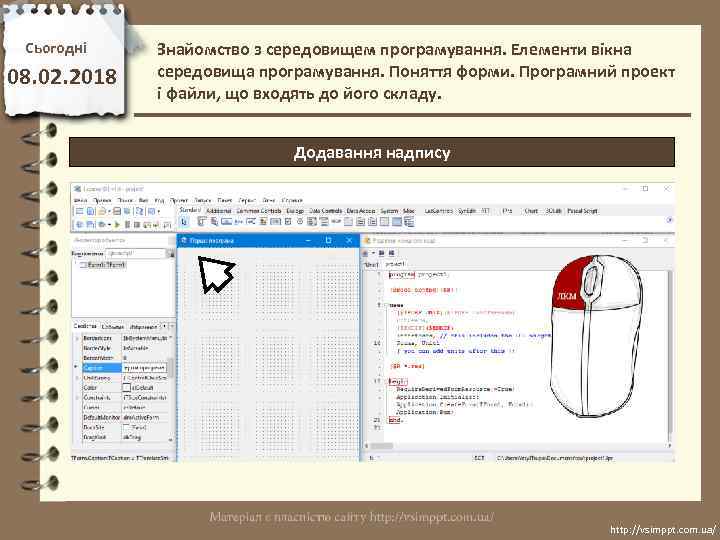Switch to the Events tab in Object Inspector
The height and width of the screenshot is (540, 720).
coord(112,327)
